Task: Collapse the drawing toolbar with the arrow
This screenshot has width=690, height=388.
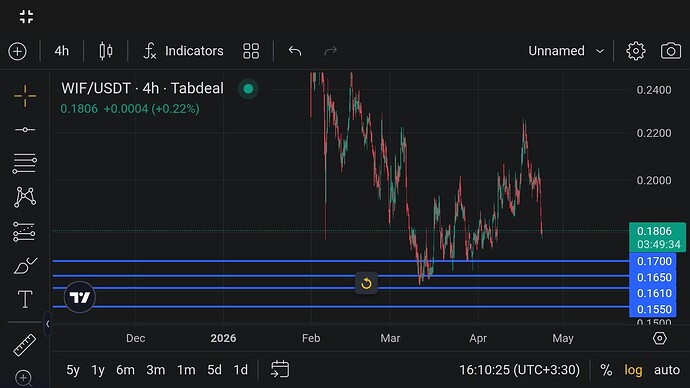Action: 48,324
